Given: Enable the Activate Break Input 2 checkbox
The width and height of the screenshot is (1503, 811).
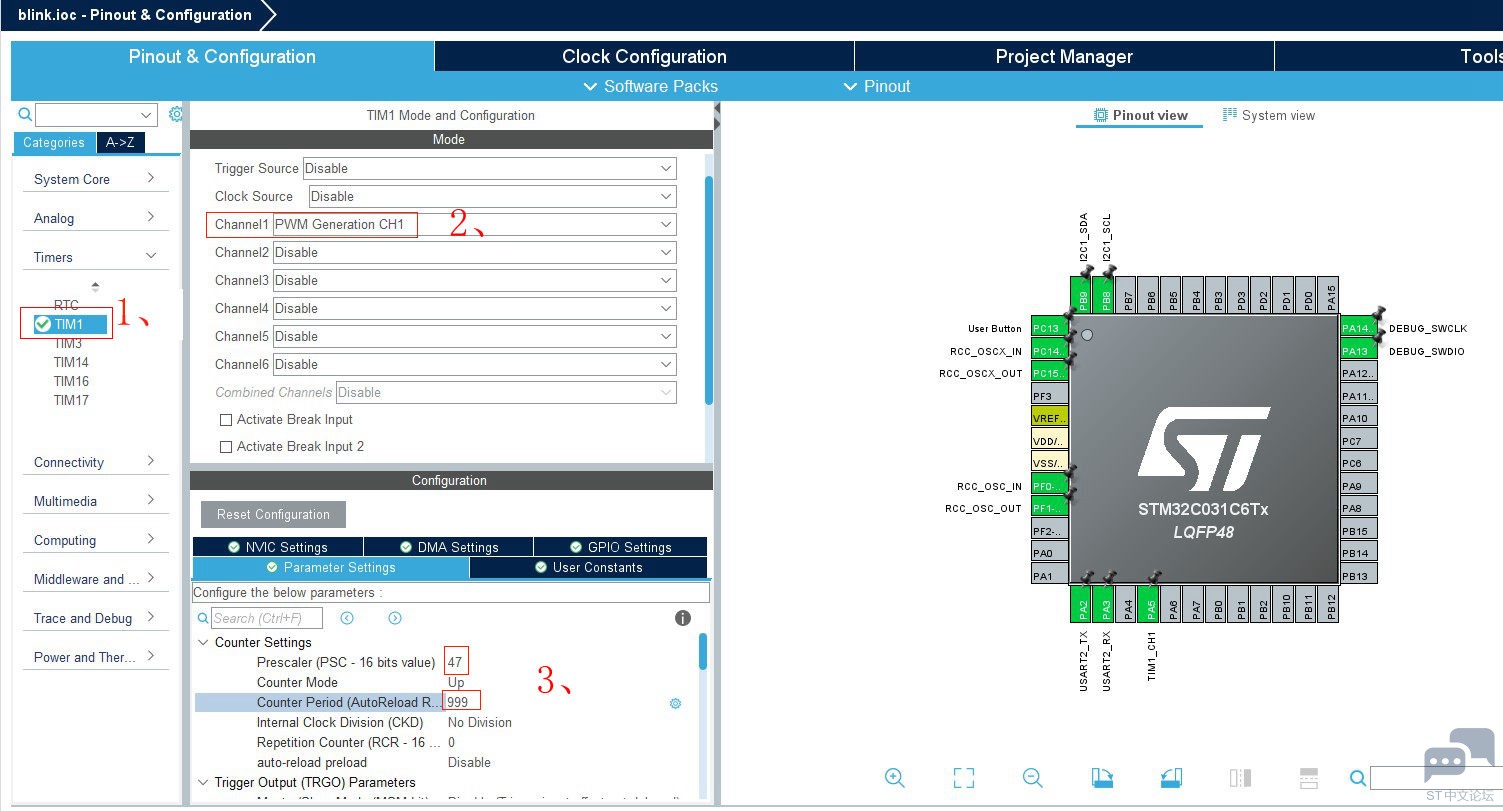Looking at the screenshot, I should pyautogui.click(x=226, y=447).
